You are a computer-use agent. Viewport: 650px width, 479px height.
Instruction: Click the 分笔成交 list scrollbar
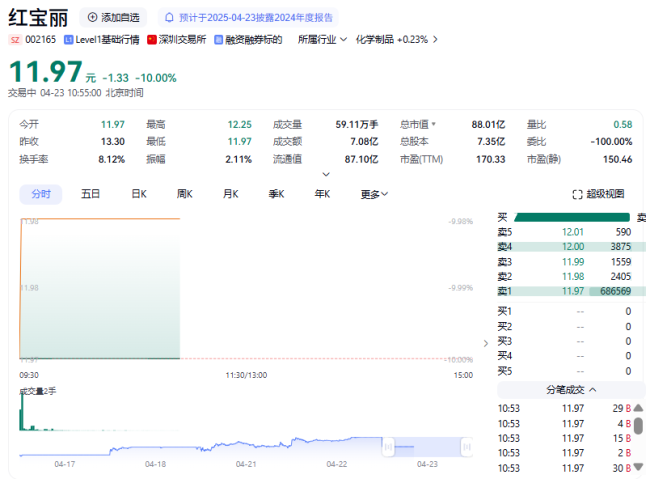pyautogui.click(x=638, y=425)
